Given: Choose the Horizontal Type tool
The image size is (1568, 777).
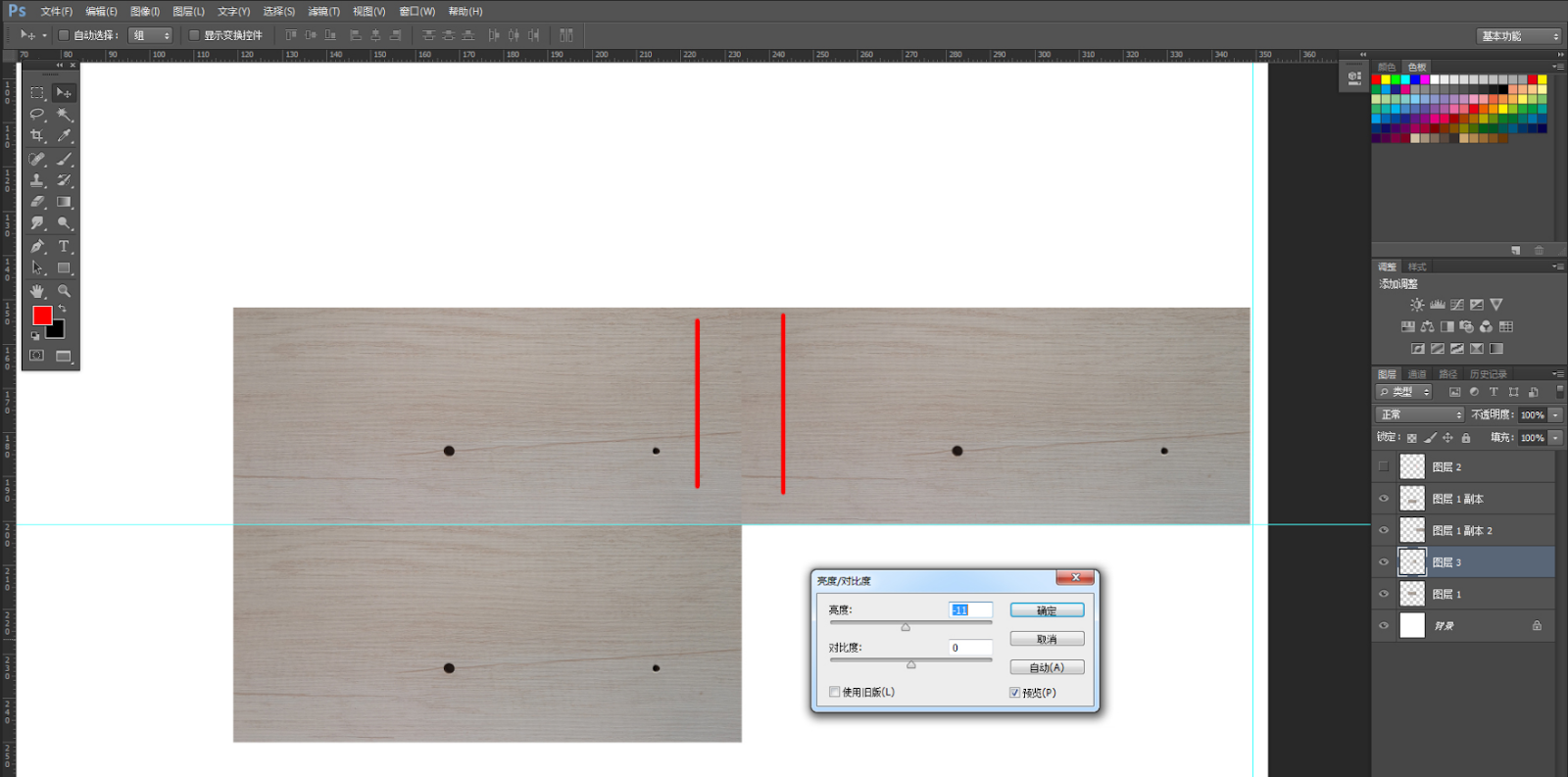Looking at the screenshot, I should tap(64, 246).
